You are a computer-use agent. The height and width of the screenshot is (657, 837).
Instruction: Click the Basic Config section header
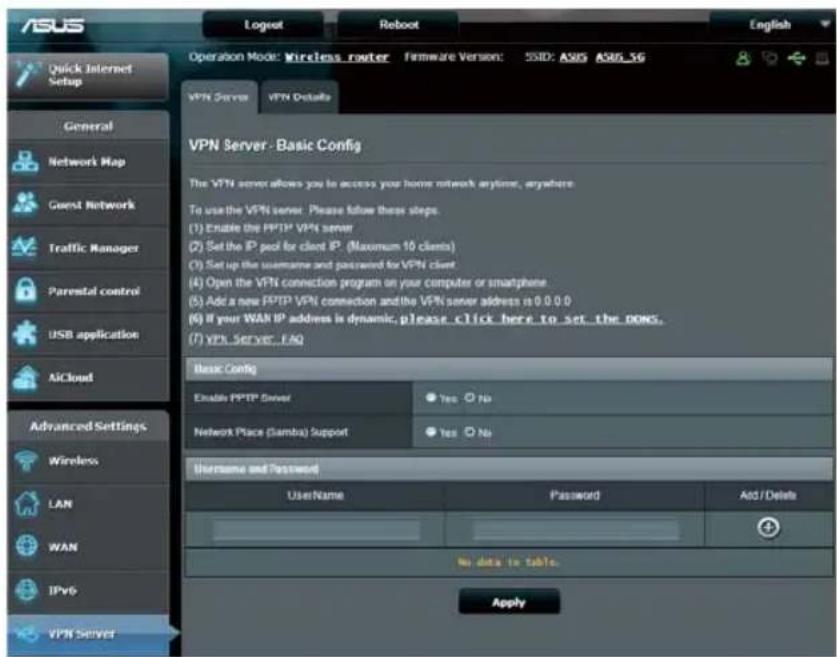(509, 369)
